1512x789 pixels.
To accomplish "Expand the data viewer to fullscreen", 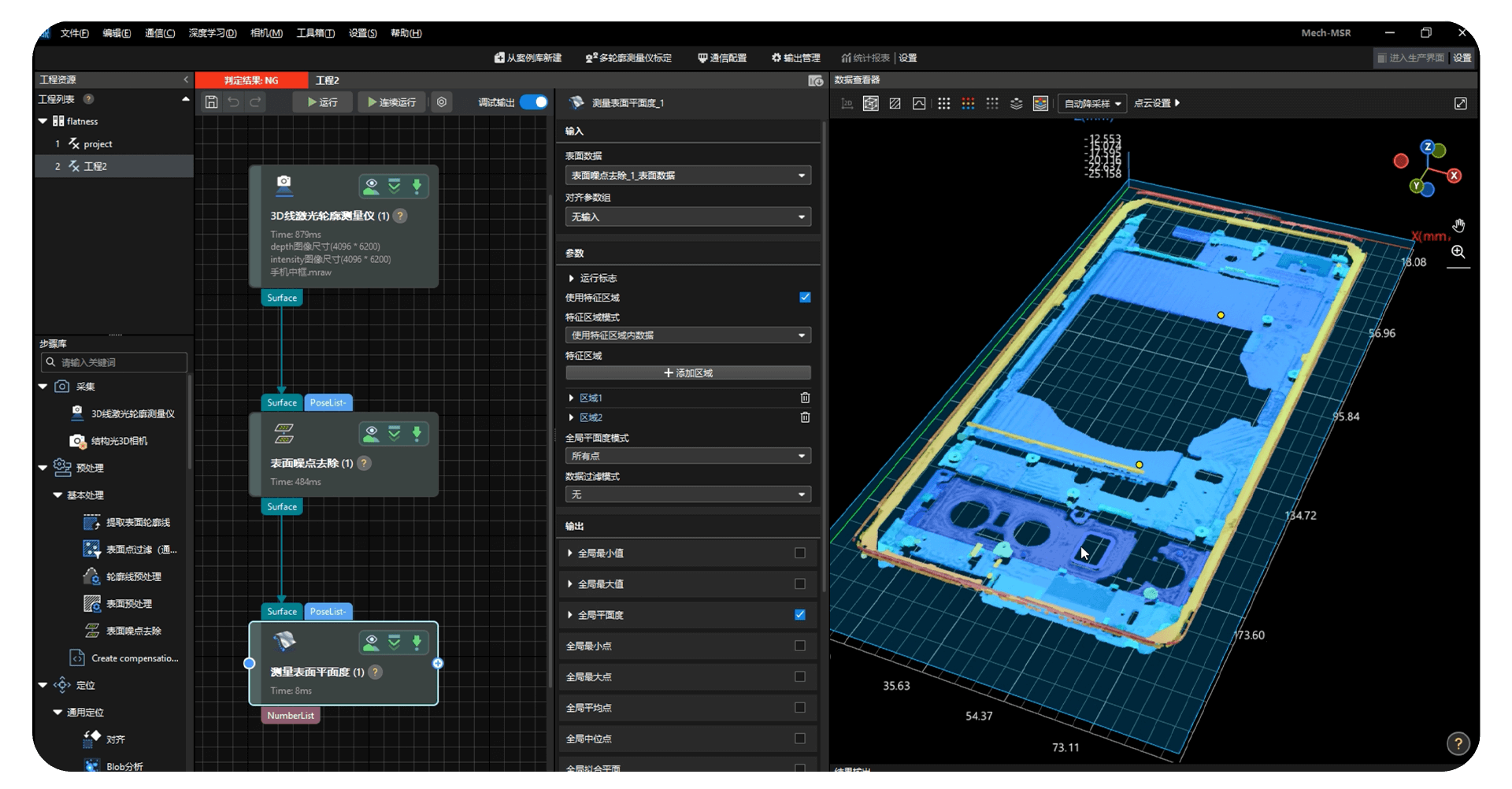I will point(1460,104).
